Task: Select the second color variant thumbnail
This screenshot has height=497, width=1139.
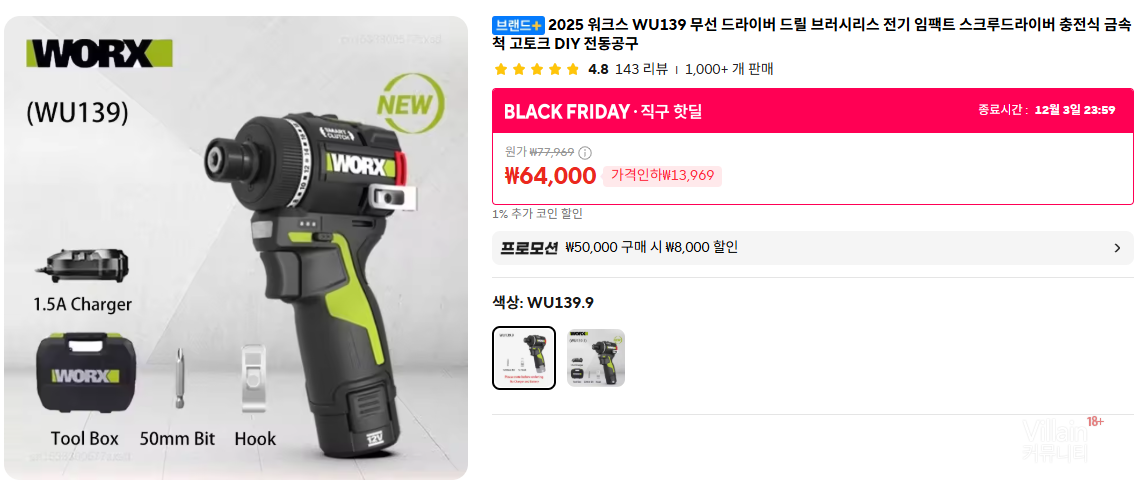Action: coord(596,357)
